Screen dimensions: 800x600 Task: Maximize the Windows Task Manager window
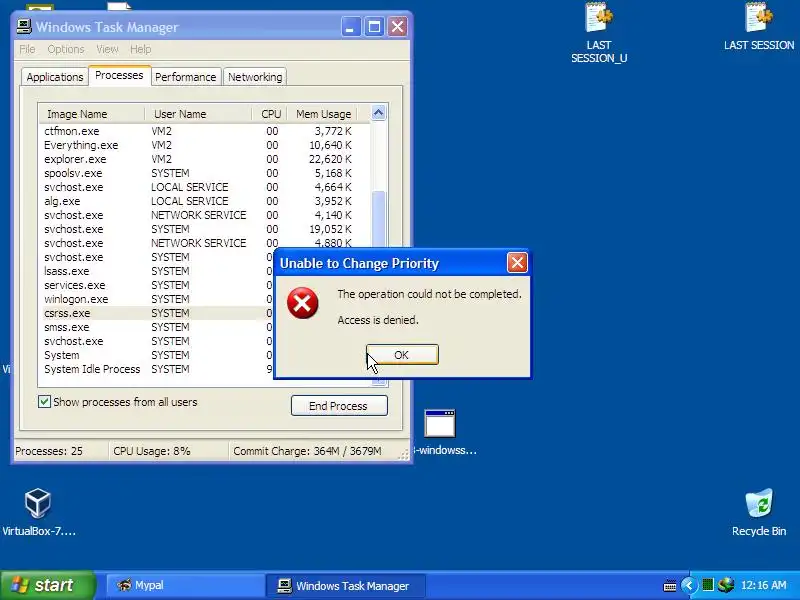click(374, 27)
